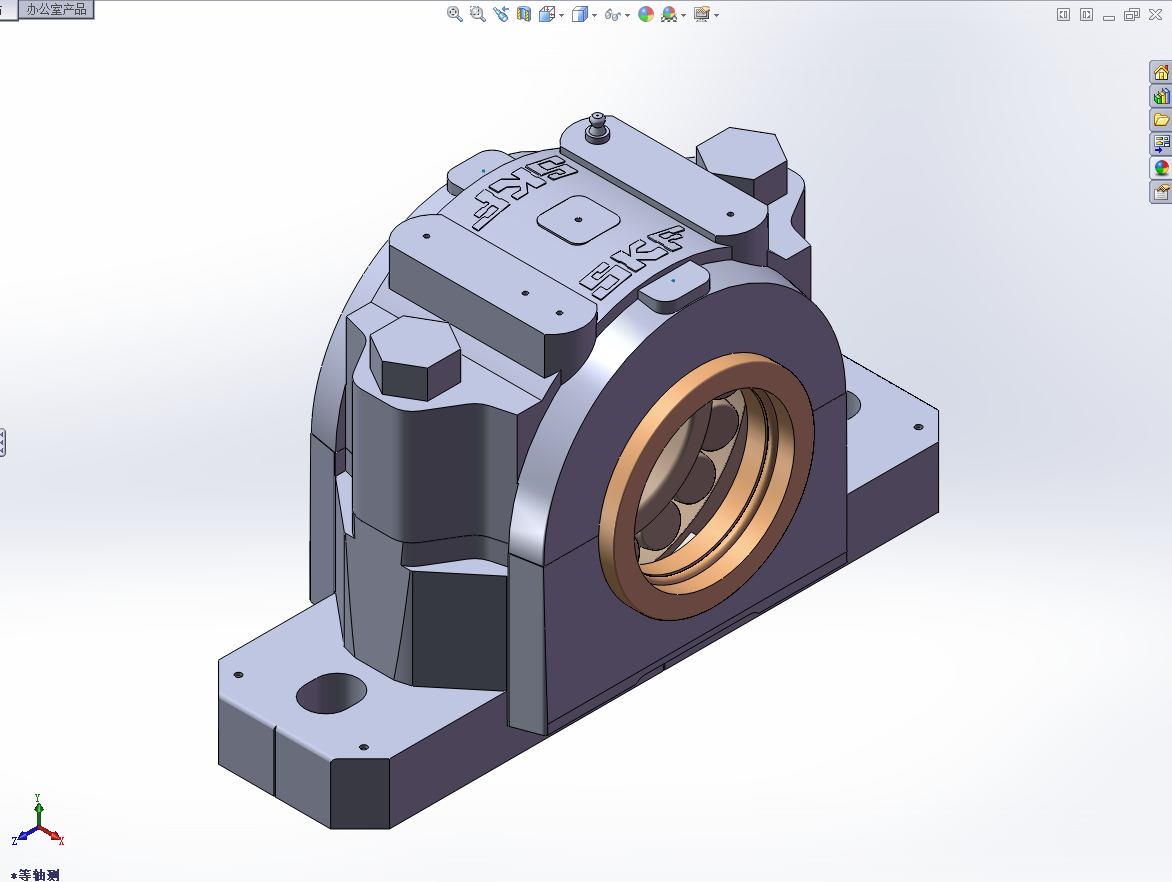
Task: Click the Zoom to Fit icon
Action: tap(454, 14)
